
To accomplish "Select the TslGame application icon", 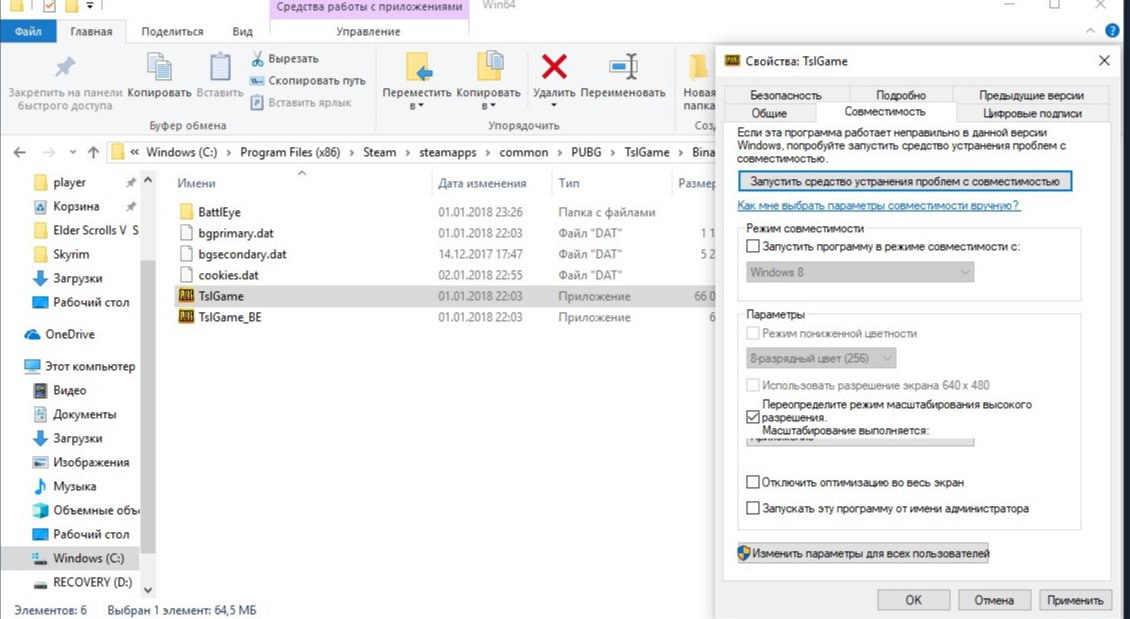I will tap(186, 295).
